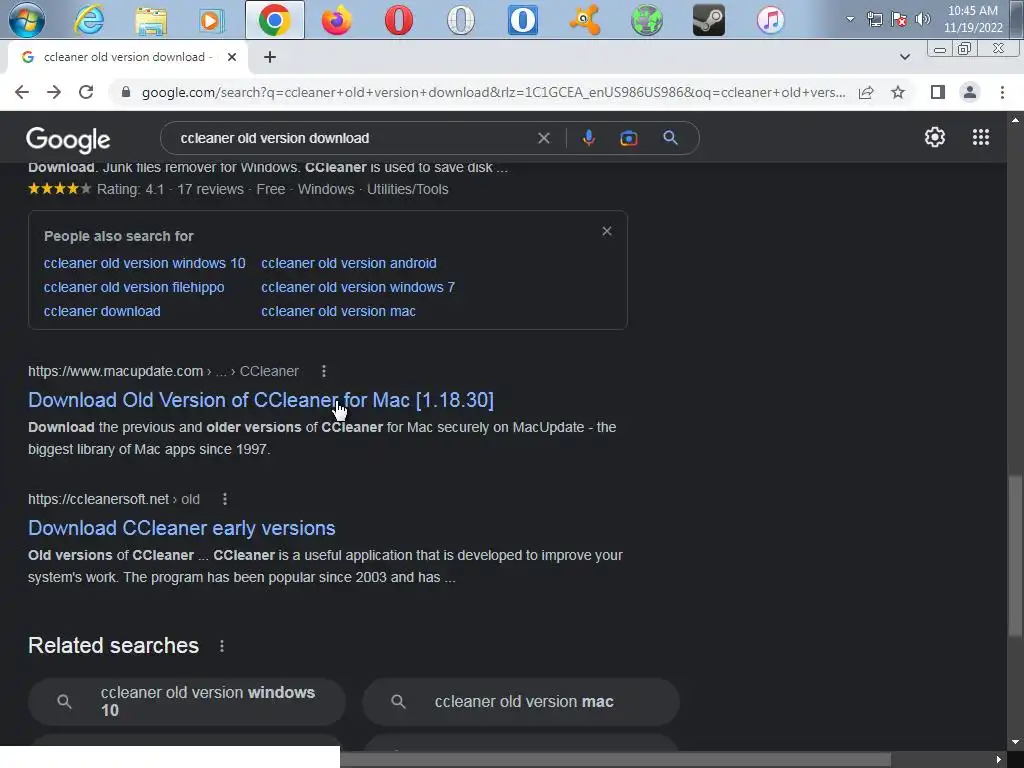
Task: Click the vertical page scrollbar thumb
Action: 1015,556
